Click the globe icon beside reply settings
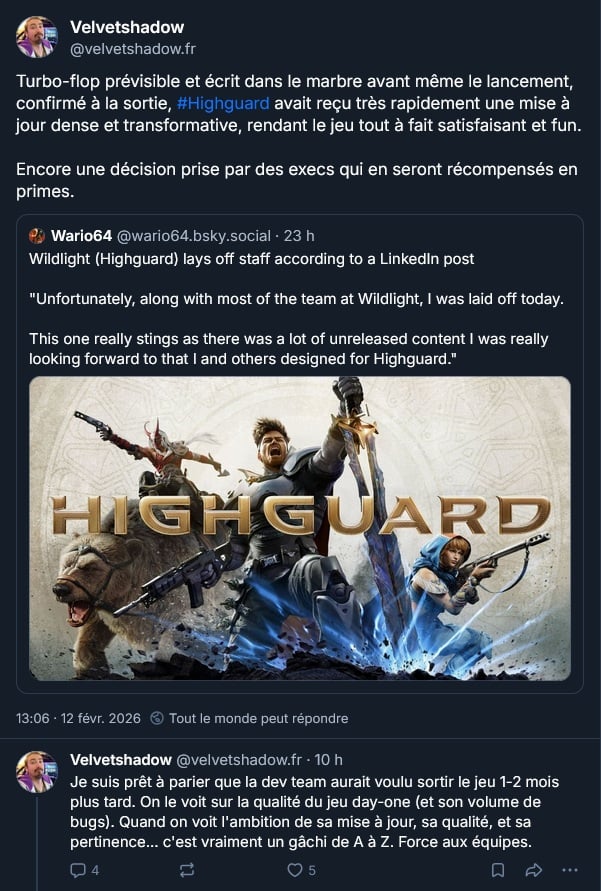Screen dimensions: 601x891 pos(157,718)
